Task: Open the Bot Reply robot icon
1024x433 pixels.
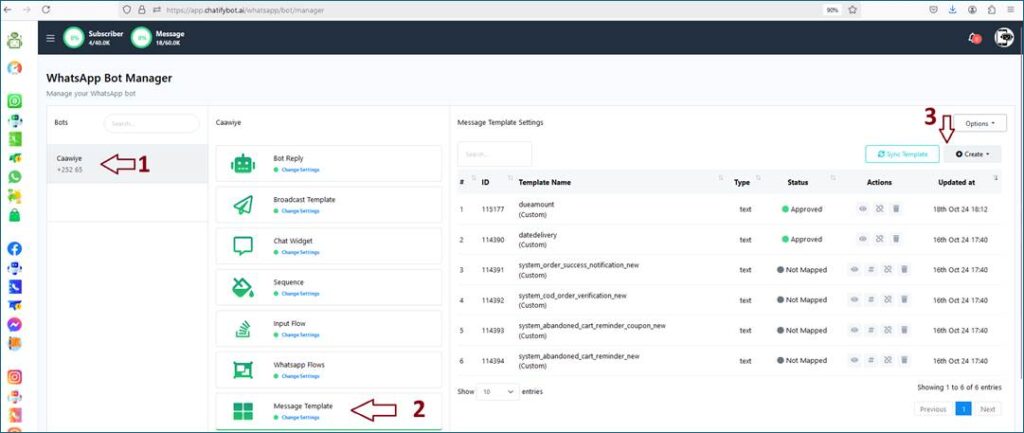Action: (242, 164)
